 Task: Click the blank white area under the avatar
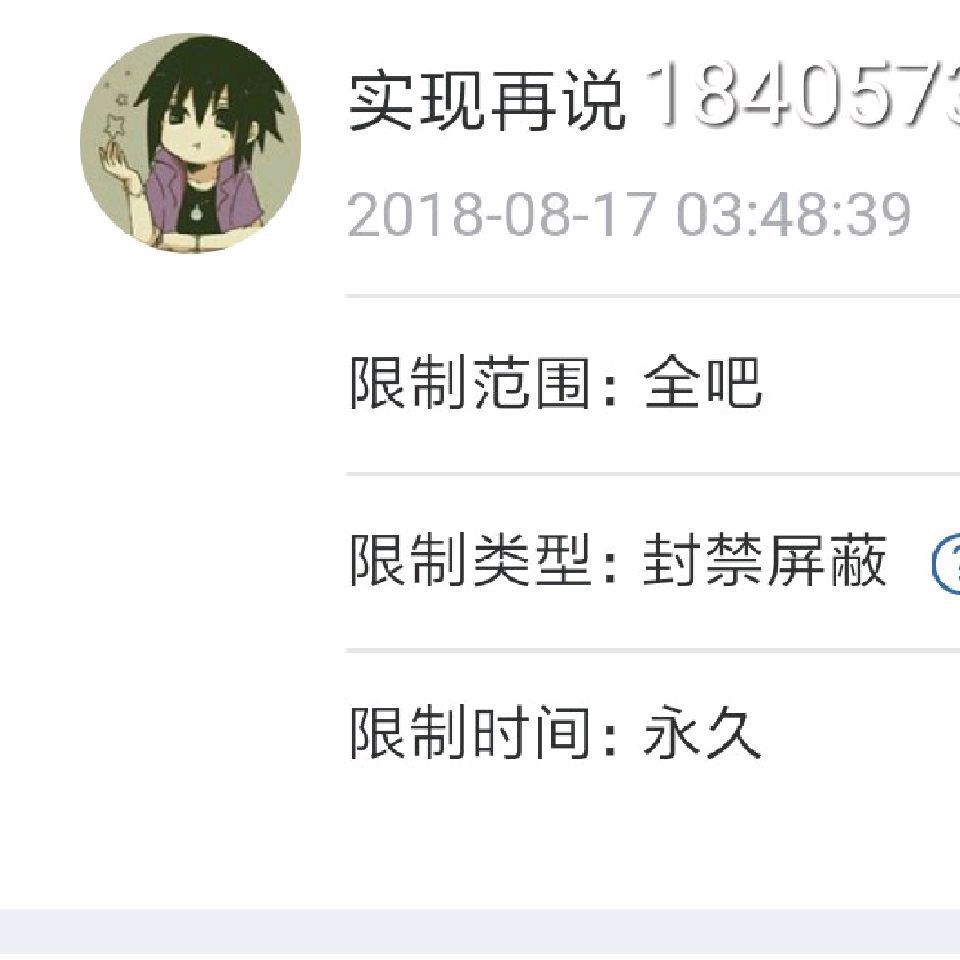point(171,551)
